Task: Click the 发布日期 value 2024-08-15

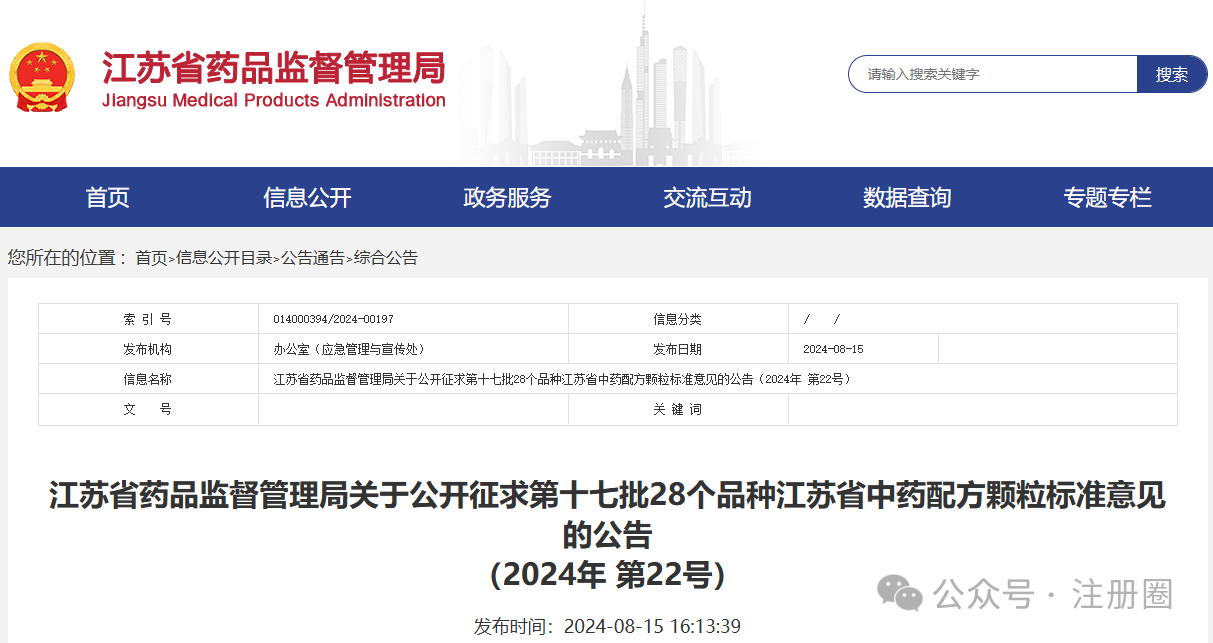Action: tap(833, 349)
